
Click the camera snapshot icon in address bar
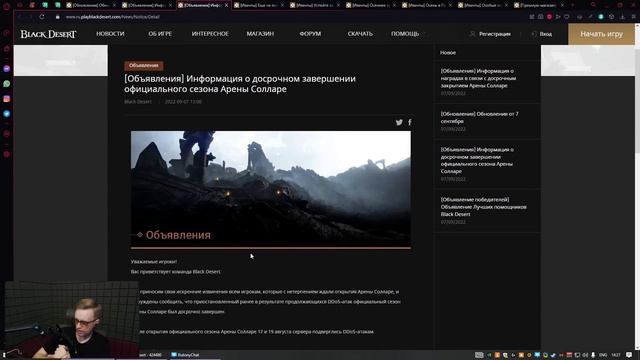coord(540,17)
